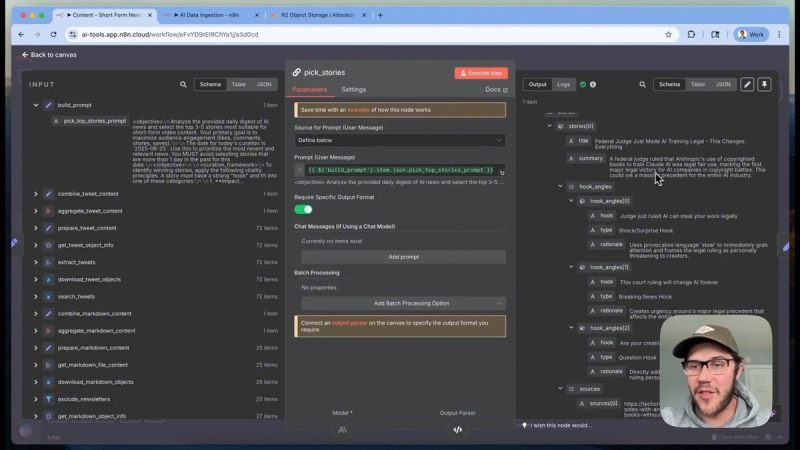
Task: Click the search_tweets node icon
Action: pos(48,296)
